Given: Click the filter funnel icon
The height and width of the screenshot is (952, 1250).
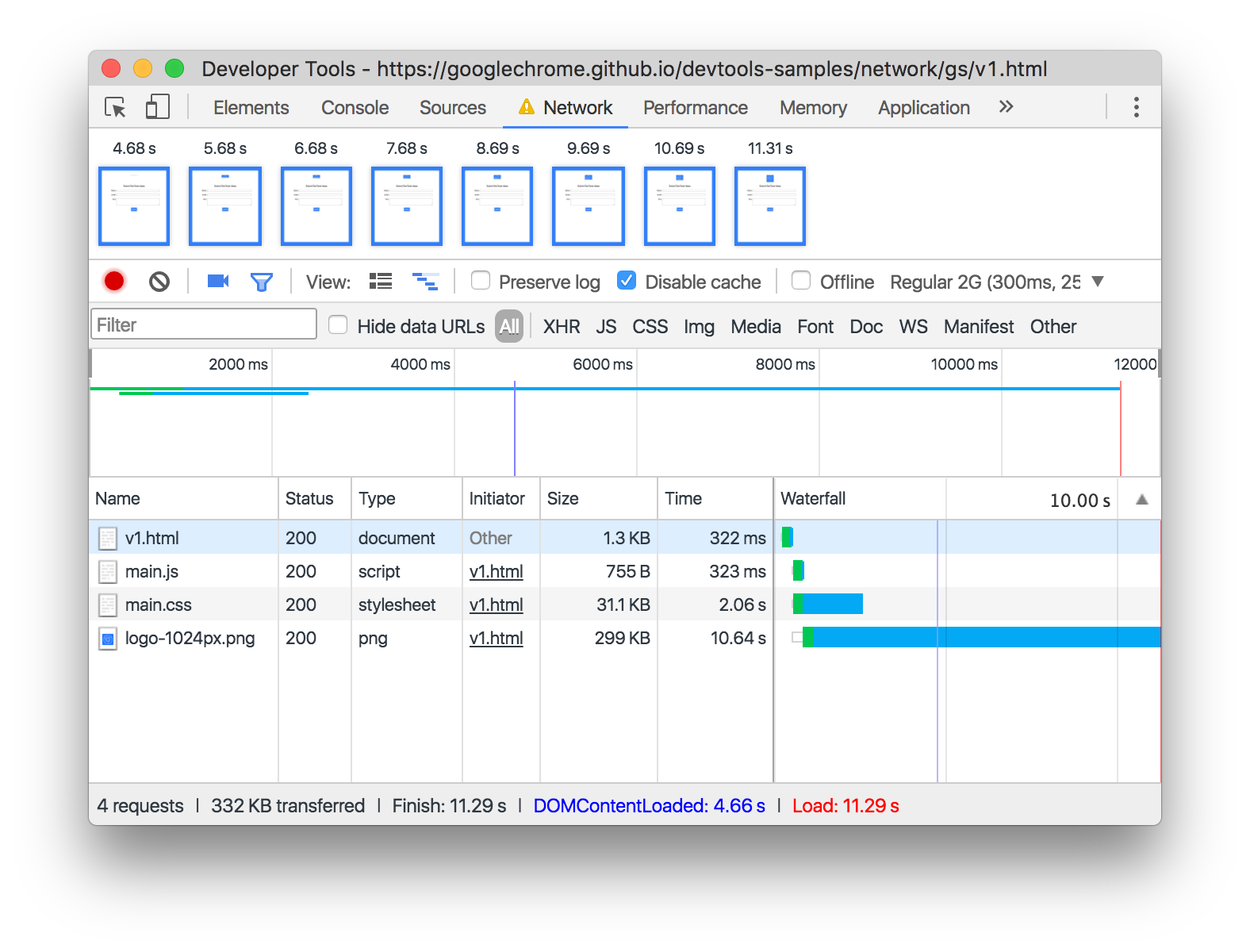Looking at the screenshot, I should (262, 282).
